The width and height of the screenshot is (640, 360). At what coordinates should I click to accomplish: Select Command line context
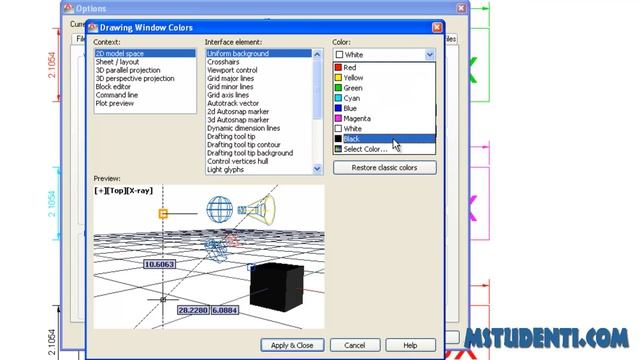[x=145, y=95]
